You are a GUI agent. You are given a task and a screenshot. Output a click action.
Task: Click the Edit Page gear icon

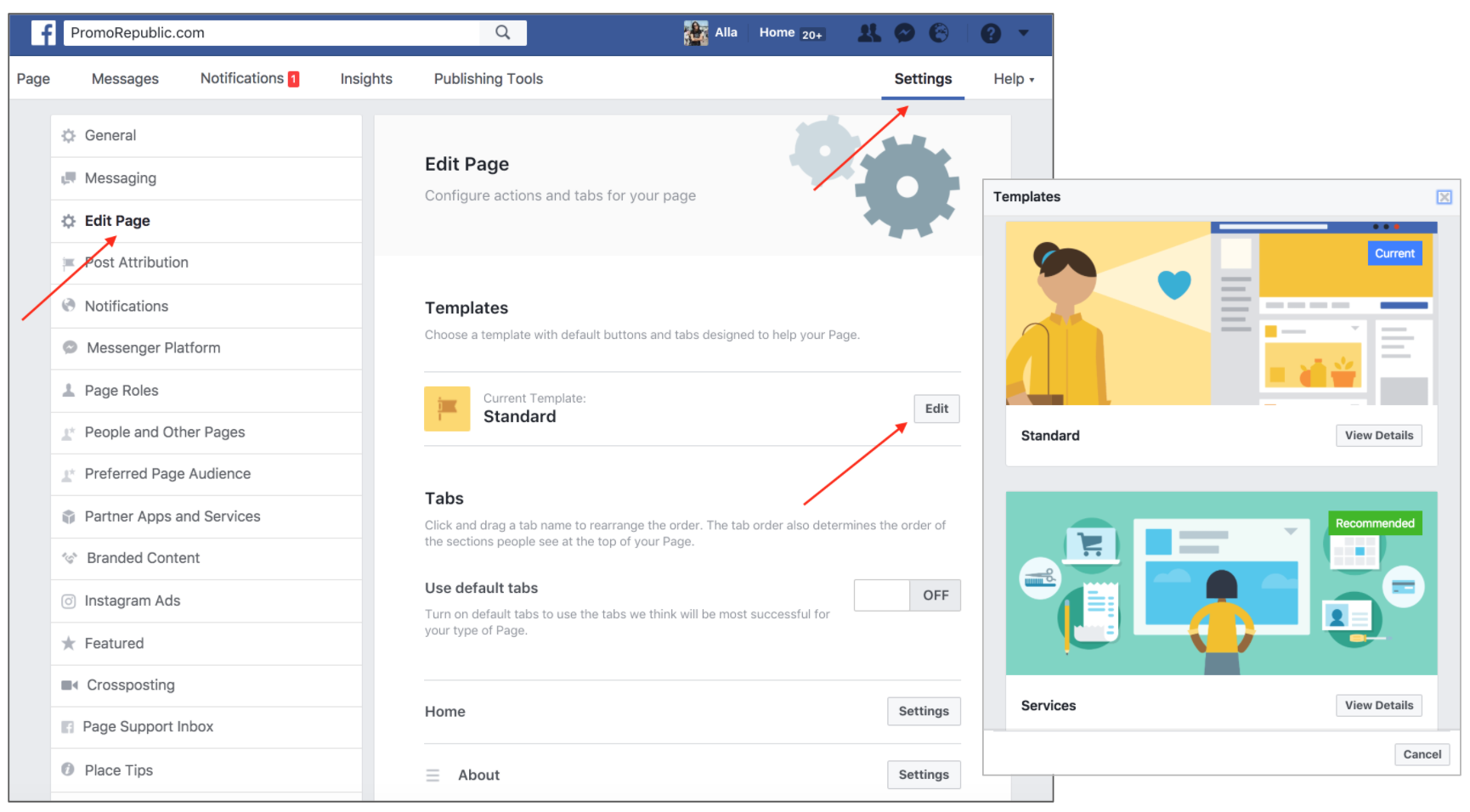pyautogui.click(x=69, y=221)
